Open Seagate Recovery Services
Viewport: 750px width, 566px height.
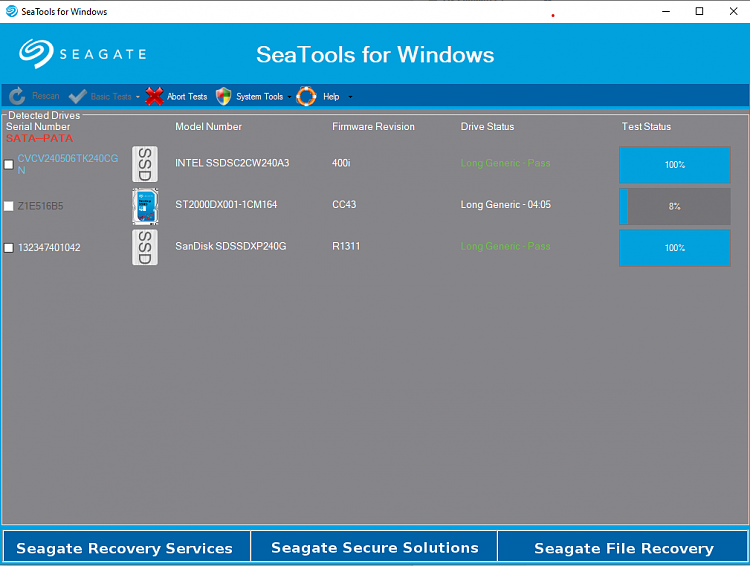pyautogui.click(x=126, y=546)
